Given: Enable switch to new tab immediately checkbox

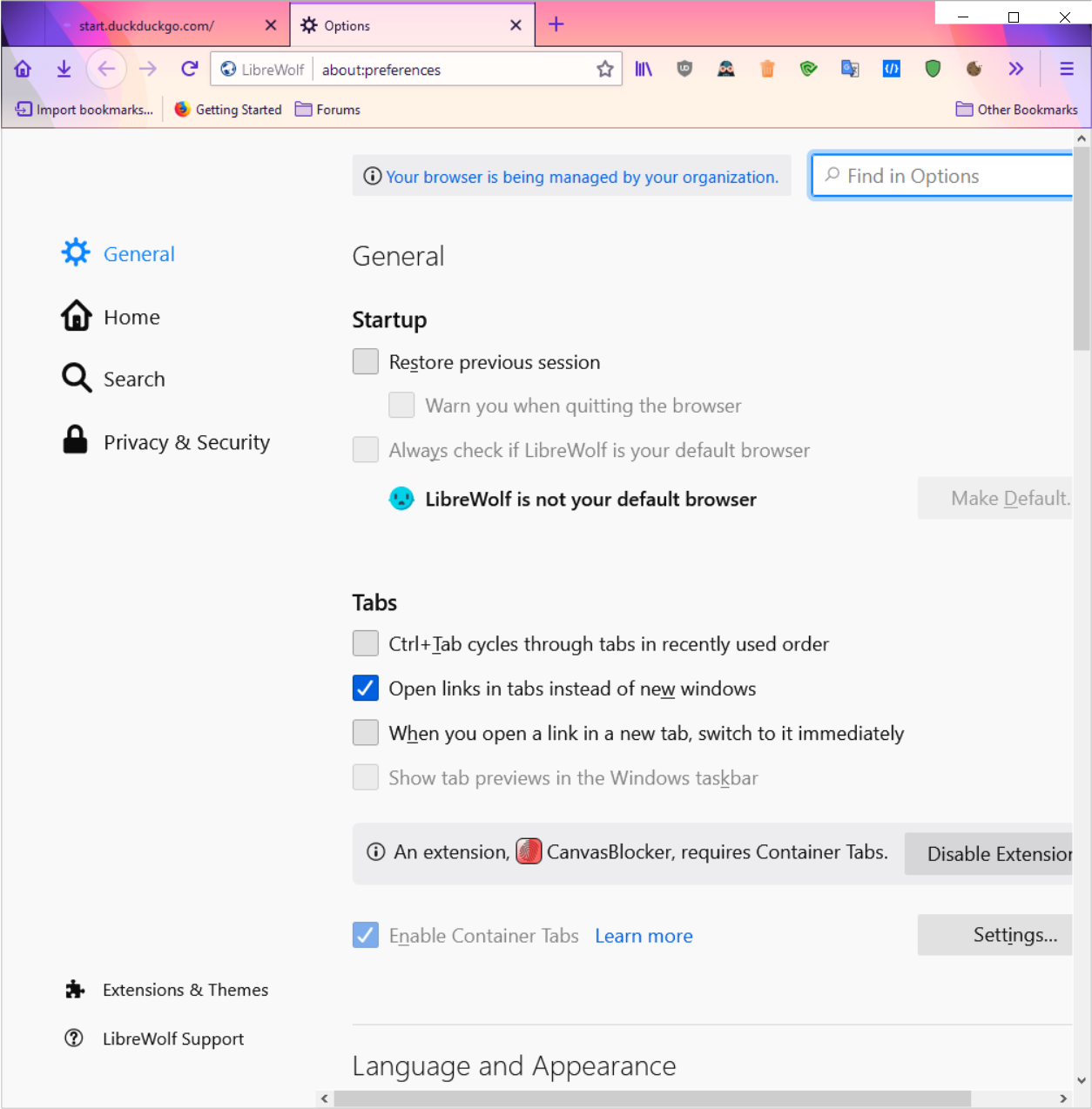Looking at the screenshot, I should 366,733.
